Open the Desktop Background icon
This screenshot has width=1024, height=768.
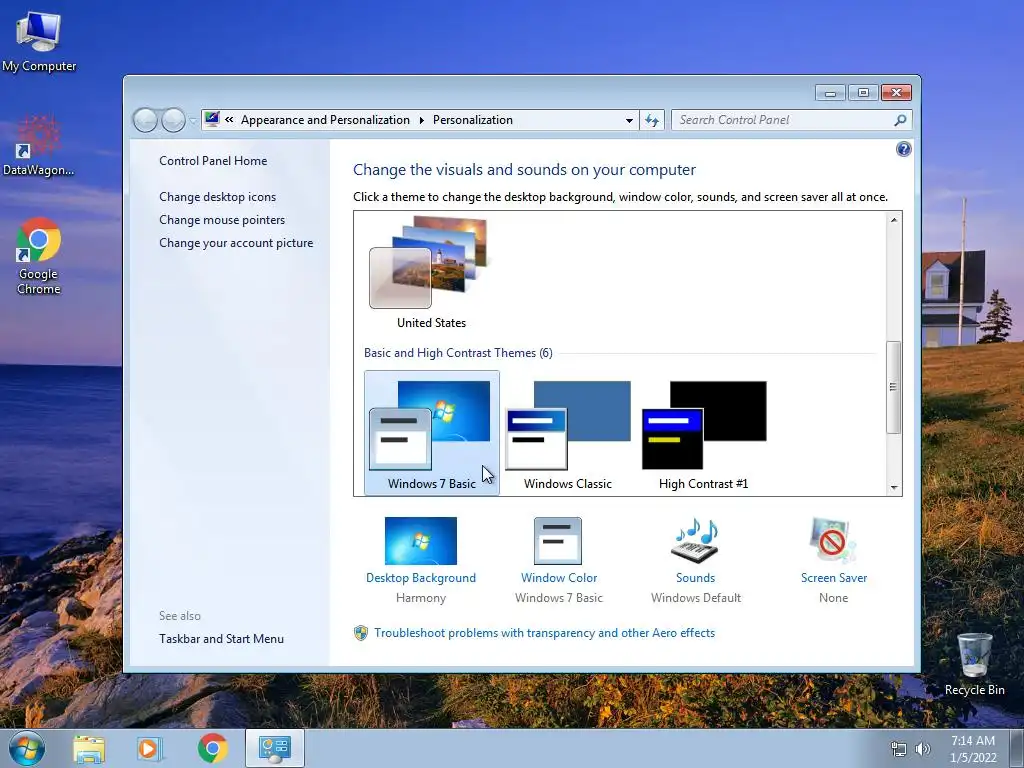point(421,541)
